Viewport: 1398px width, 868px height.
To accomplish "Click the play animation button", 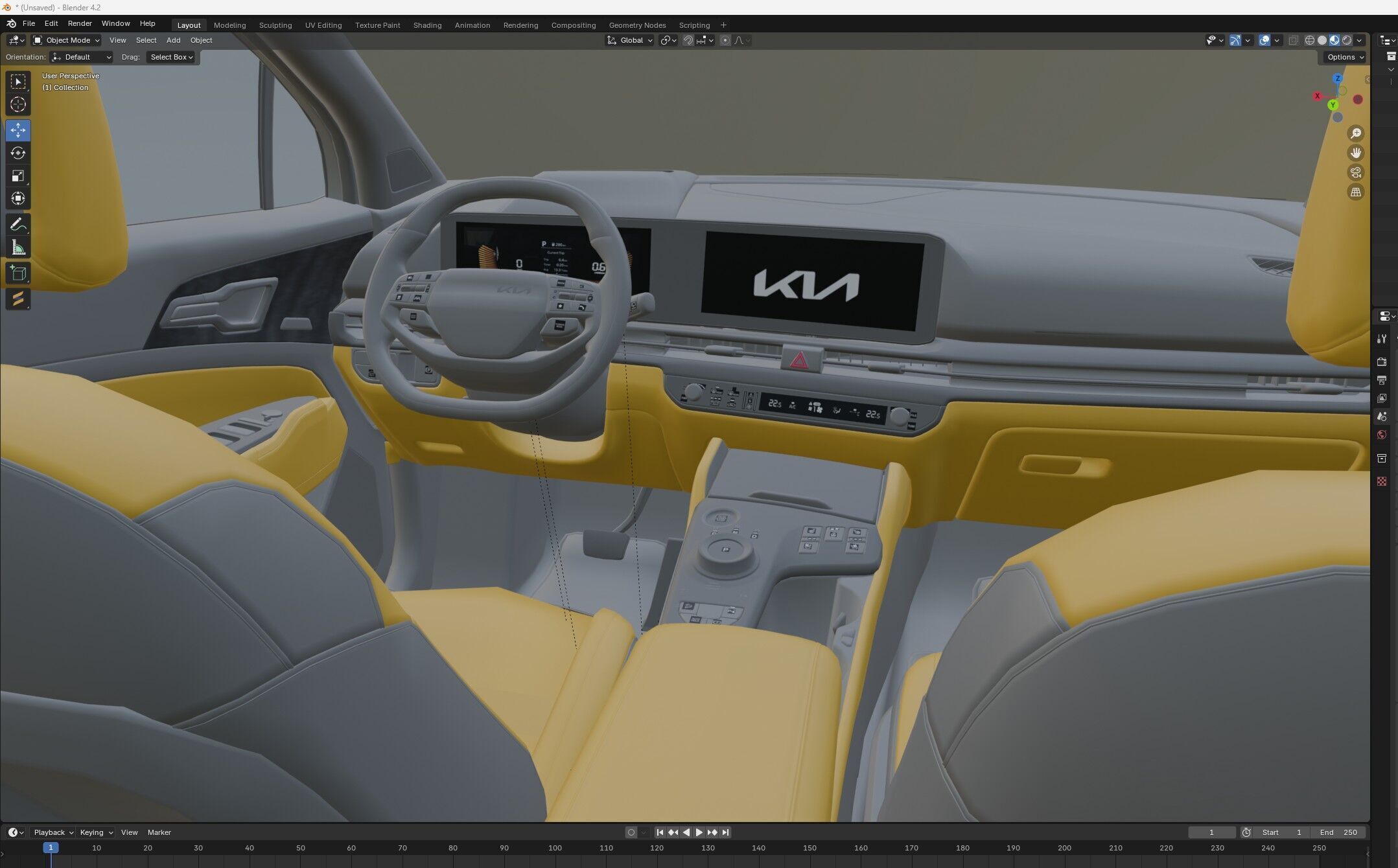I will pos(699,832).
